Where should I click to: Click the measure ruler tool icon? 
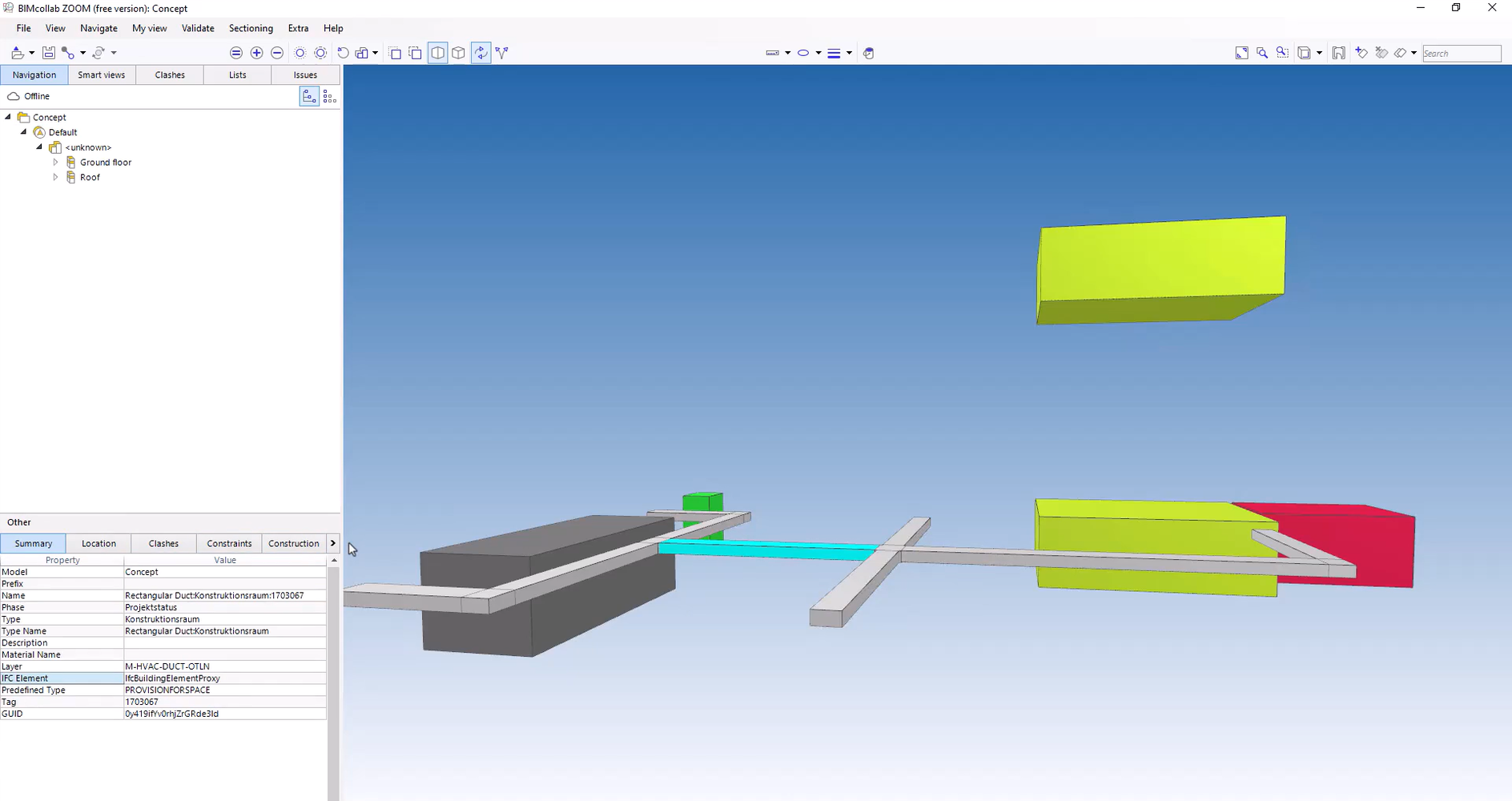pos(772,53)
